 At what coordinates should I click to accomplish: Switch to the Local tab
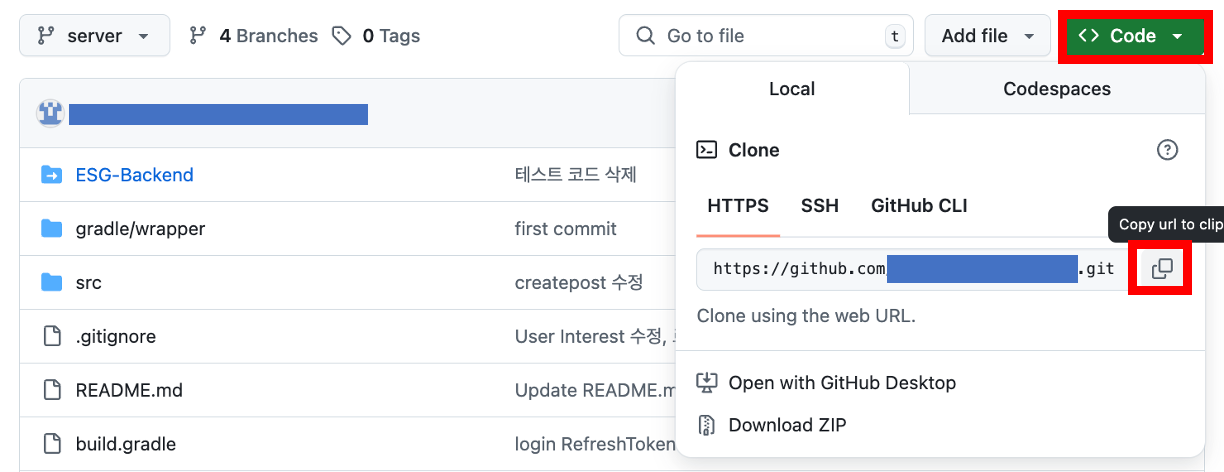pos(792,89)
